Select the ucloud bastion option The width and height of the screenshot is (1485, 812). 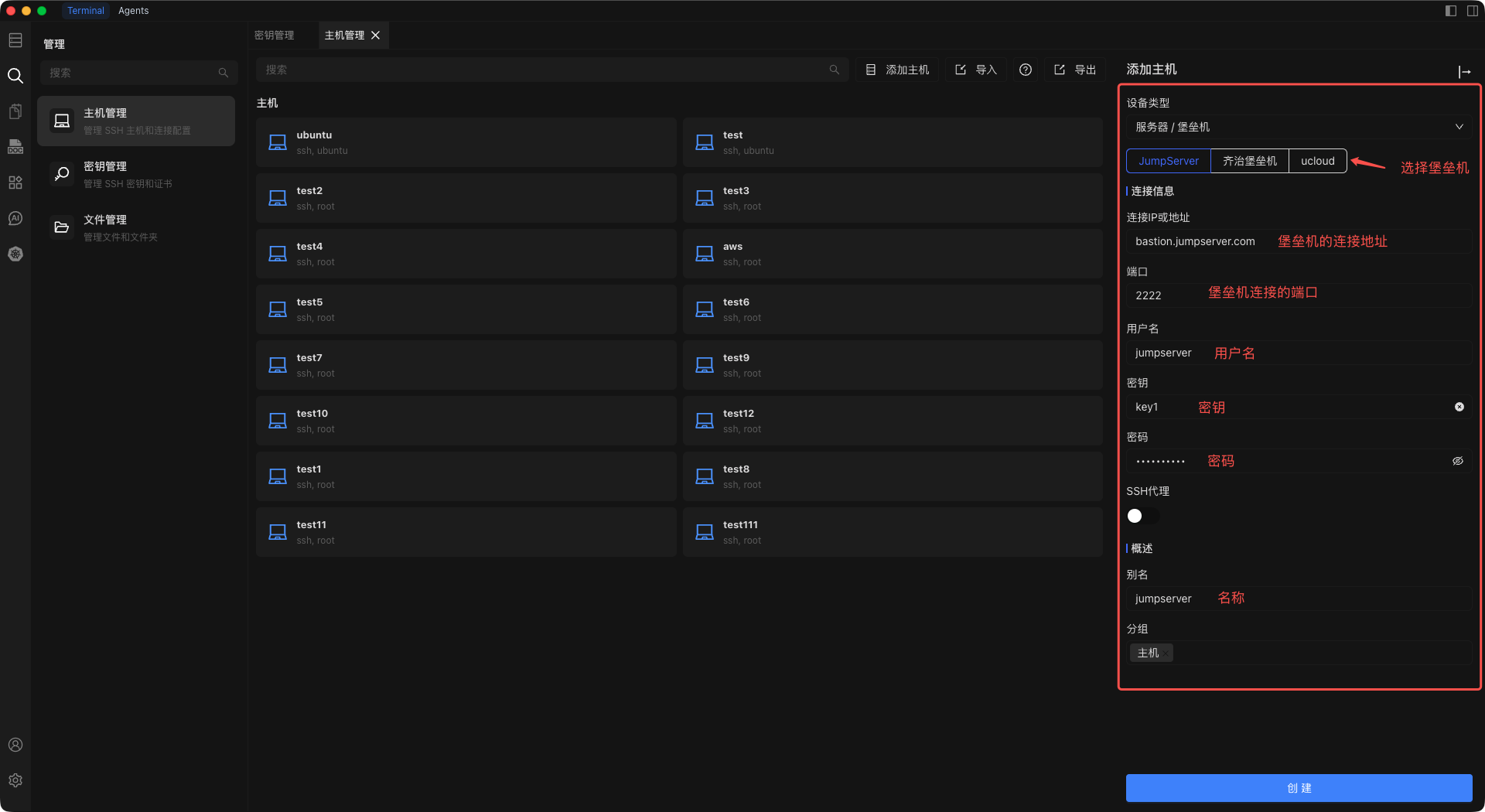1317,161
